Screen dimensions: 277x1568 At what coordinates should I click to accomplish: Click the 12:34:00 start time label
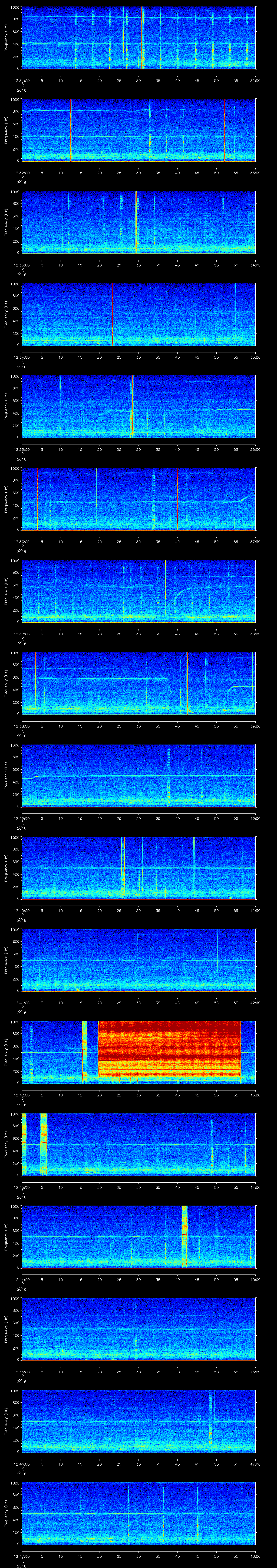[x=22, y=357]
